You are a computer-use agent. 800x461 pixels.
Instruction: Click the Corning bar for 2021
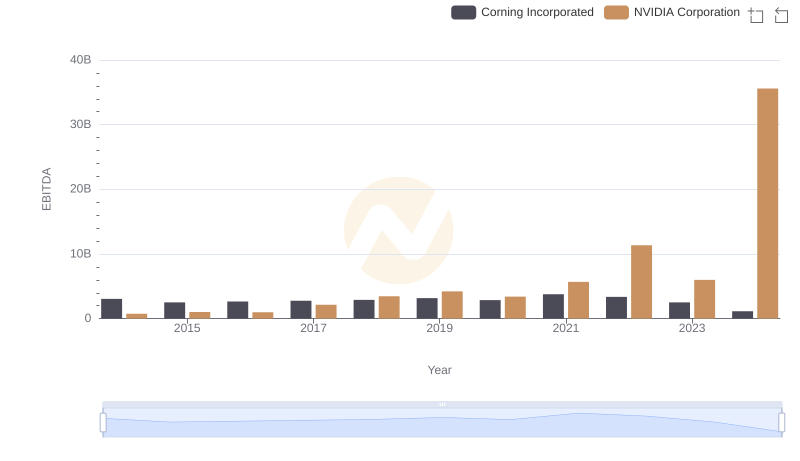coord(553,306)
